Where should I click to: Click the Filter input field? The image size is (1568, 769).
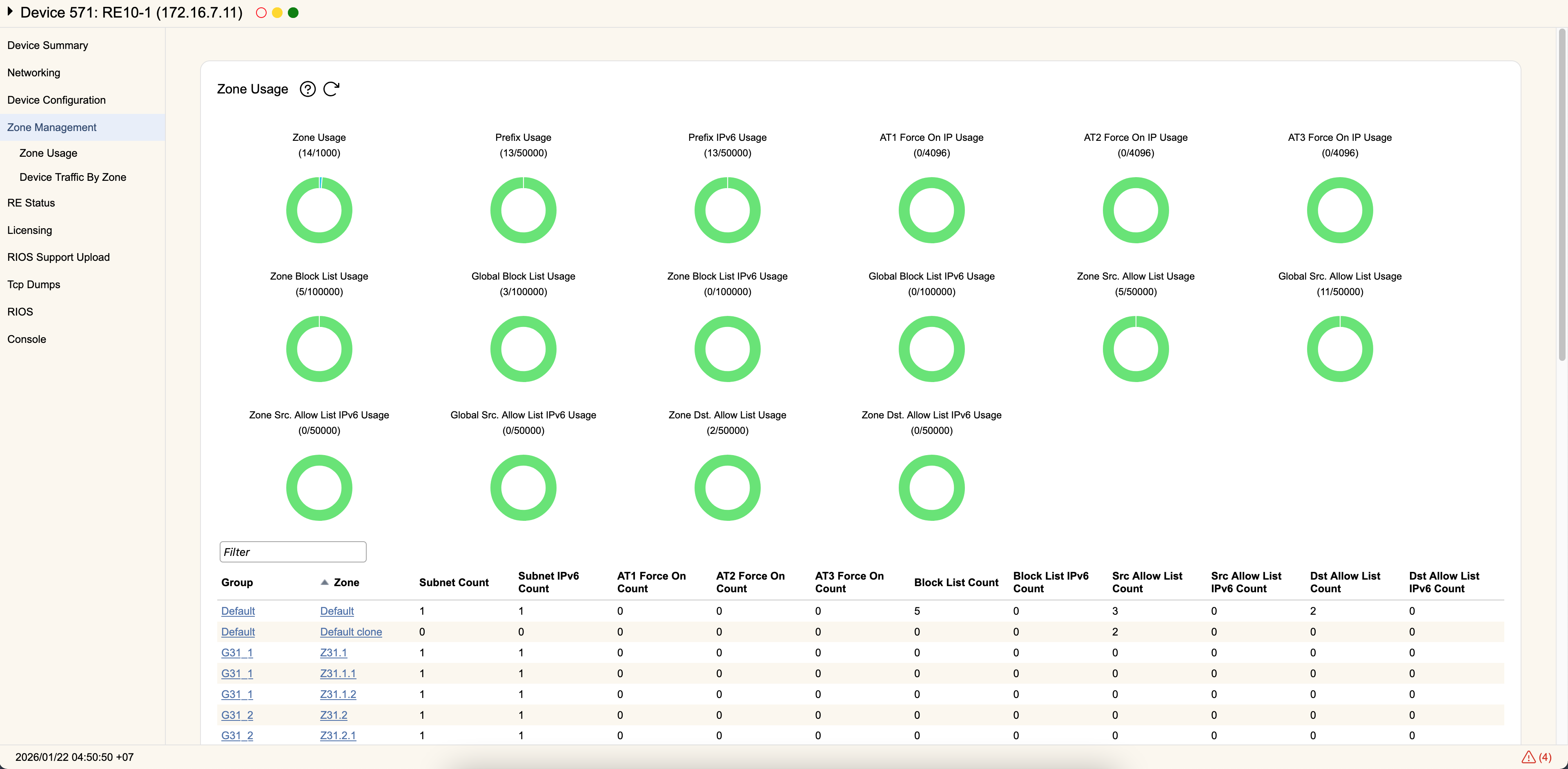293,552
